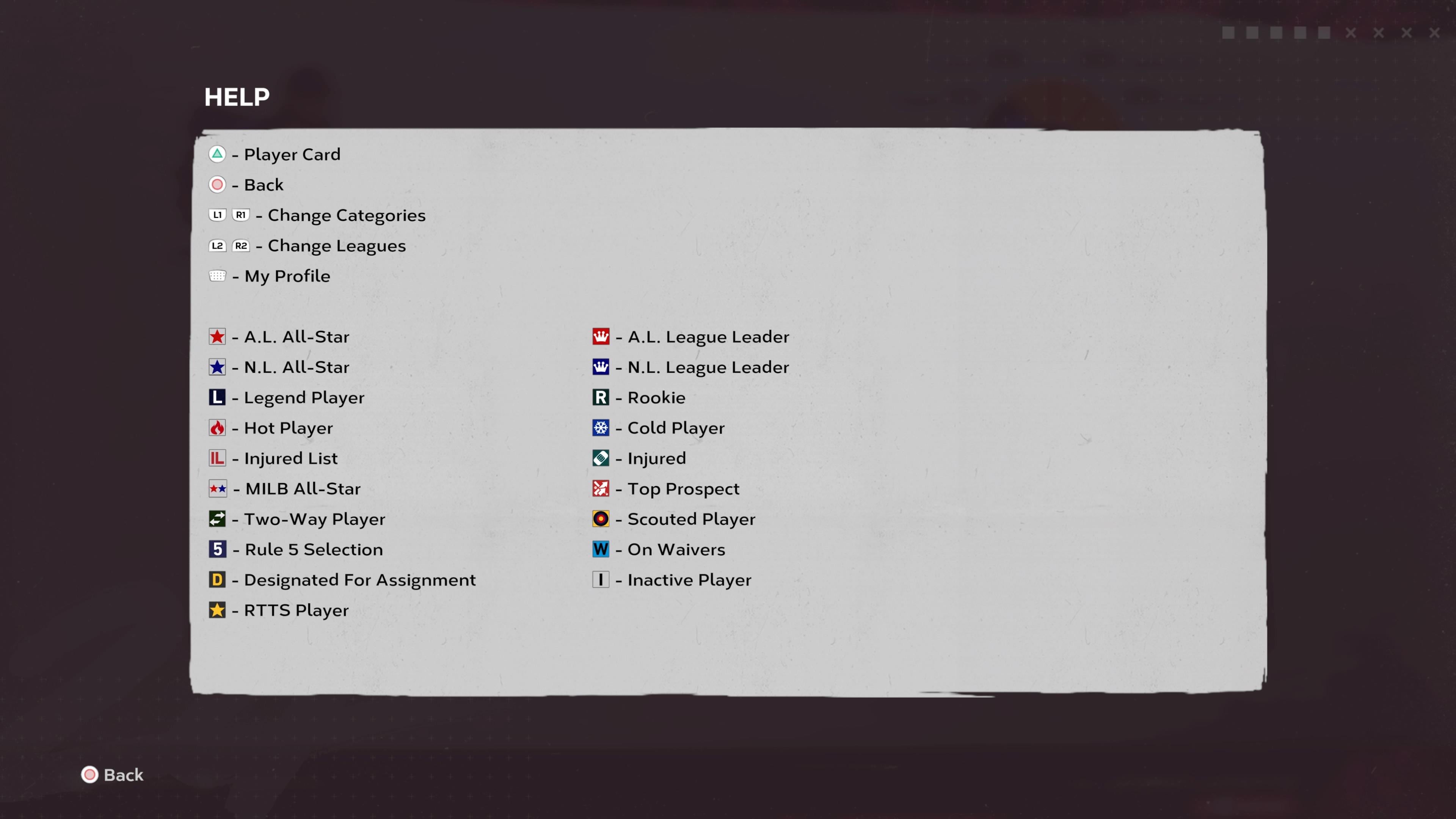Select the Player Card menu option

pos(290,154)
